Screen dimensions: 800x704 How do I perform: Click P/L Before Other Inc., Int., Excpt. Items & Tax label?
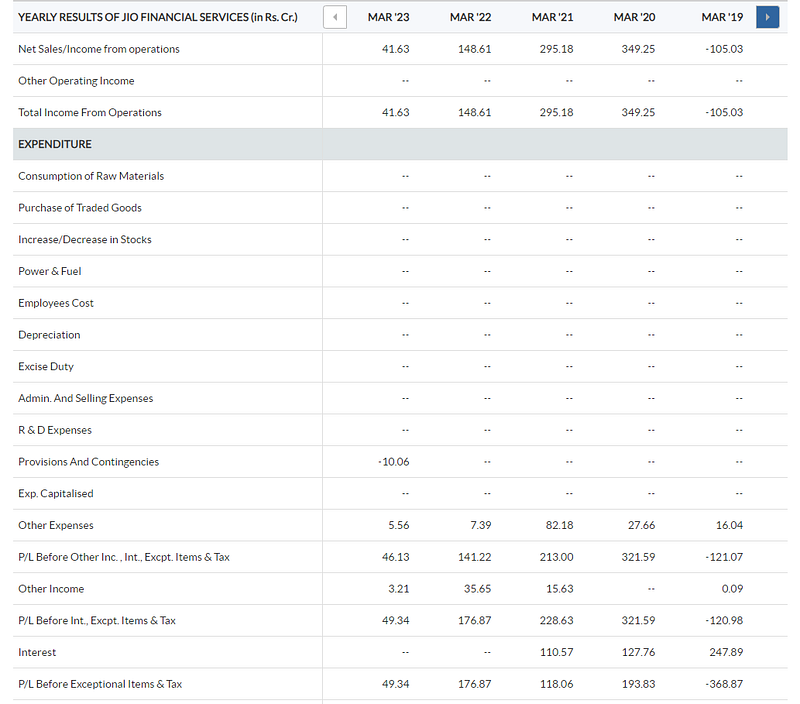point(124,557)
